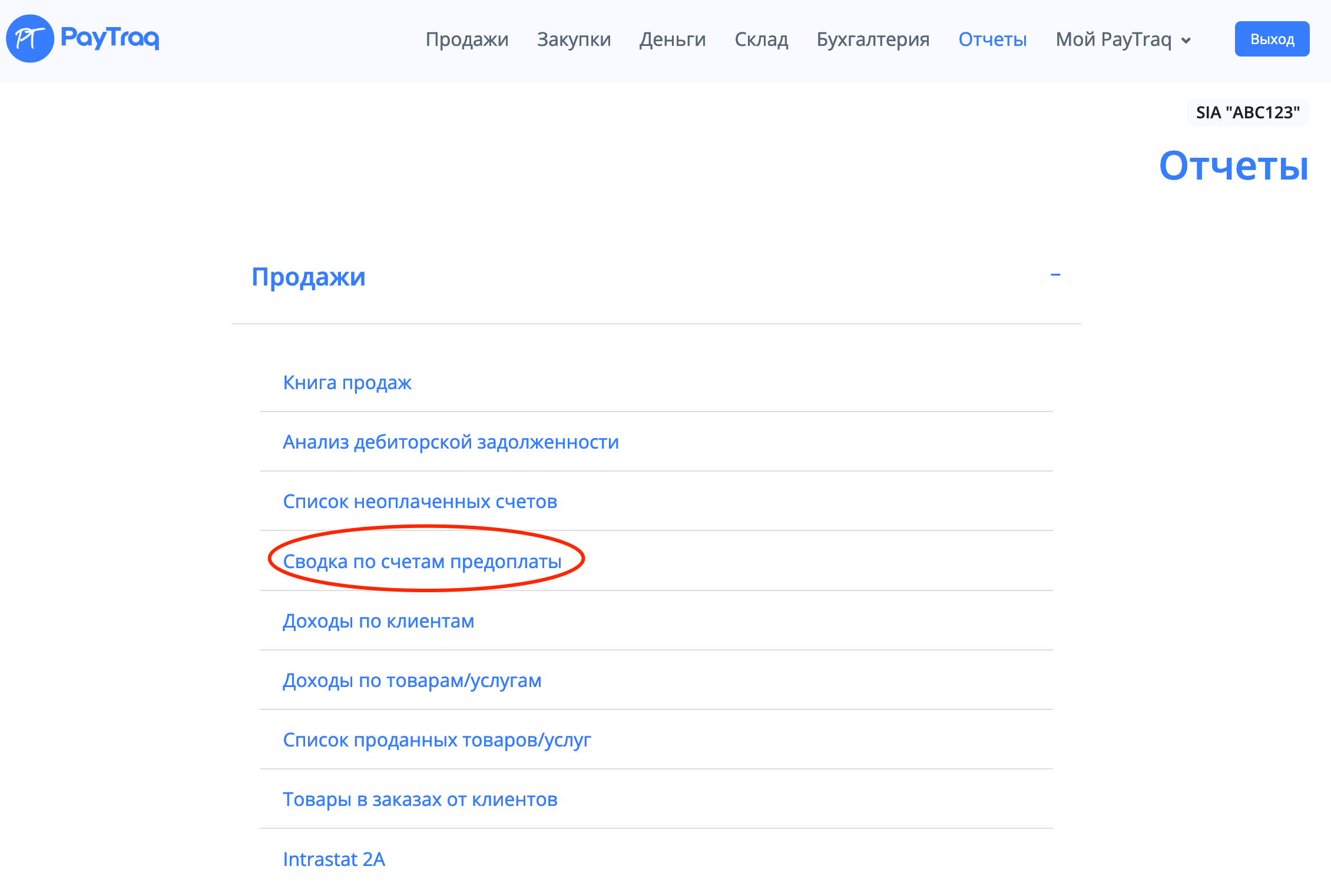Open the Склад menu item

click(x=761, y=39)
